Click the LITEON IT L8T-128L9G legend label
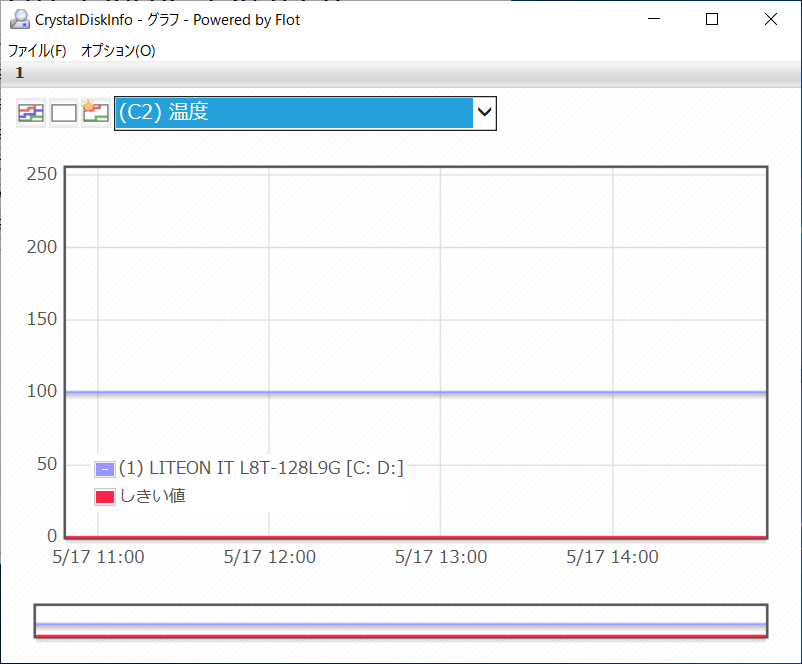 261,468
